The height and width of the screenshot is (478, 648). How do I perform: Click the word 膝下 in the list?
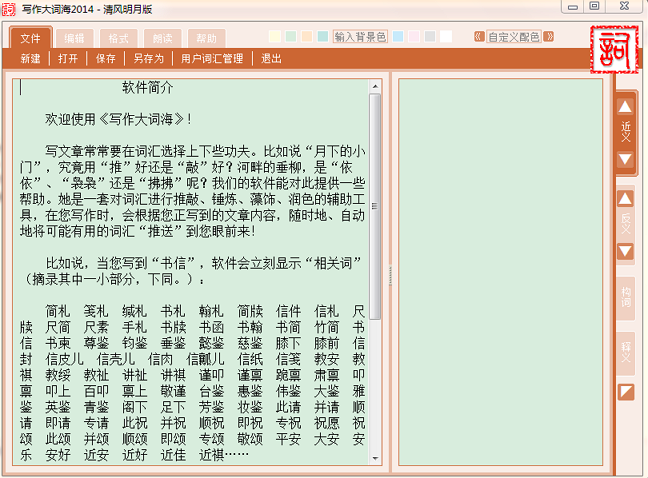(x=288, y=343)
